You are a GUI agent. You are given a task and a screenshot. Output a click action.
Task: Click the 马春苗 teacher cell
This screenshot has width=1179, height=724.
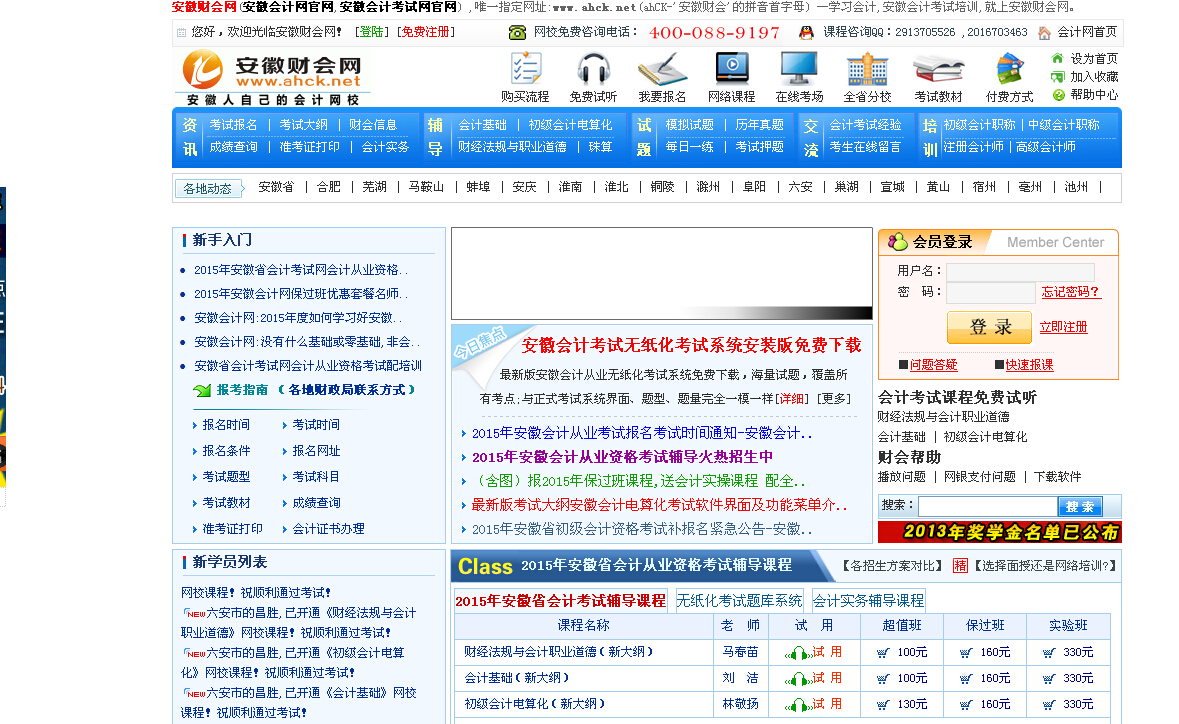click(741, 652)
